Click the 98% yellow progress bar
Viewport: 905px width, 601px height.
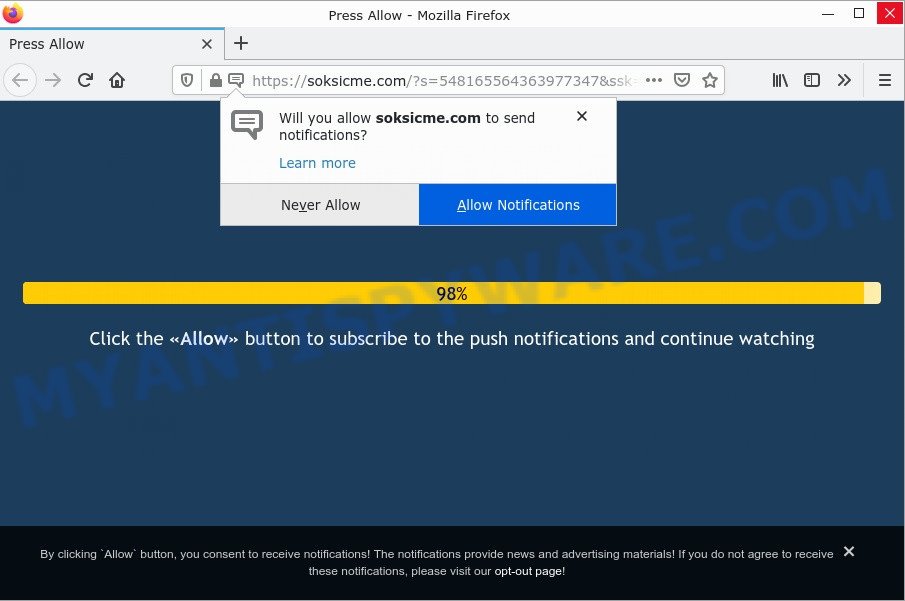pos(452,293)
